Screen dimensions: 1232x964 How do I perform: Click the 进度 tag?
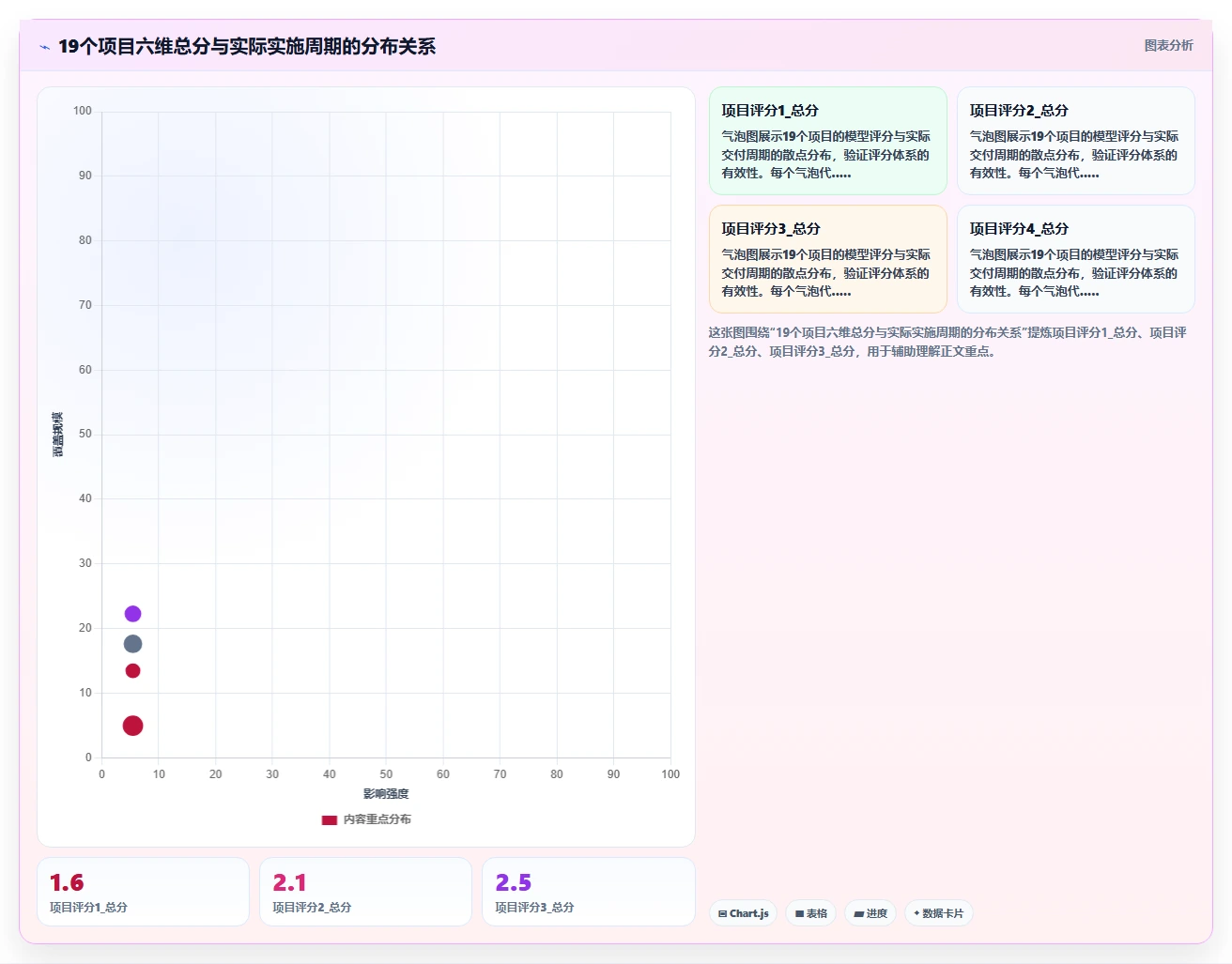[x=870, y=913]
